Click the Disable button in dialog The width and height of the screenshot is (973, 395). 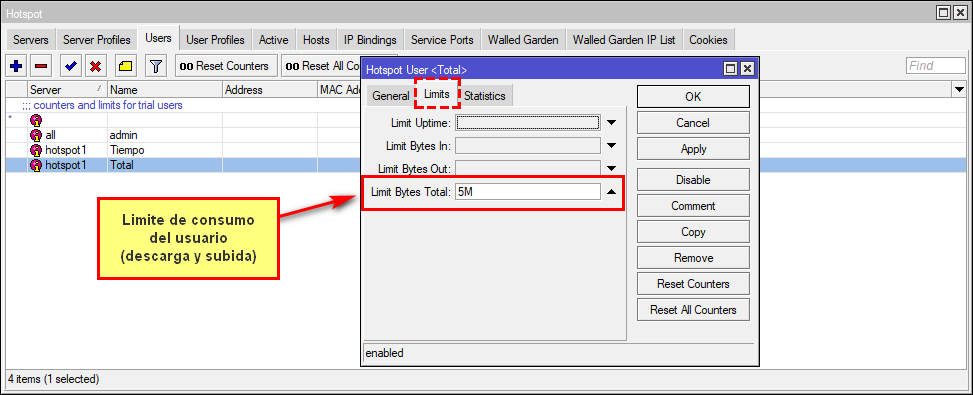pos(693,180)
